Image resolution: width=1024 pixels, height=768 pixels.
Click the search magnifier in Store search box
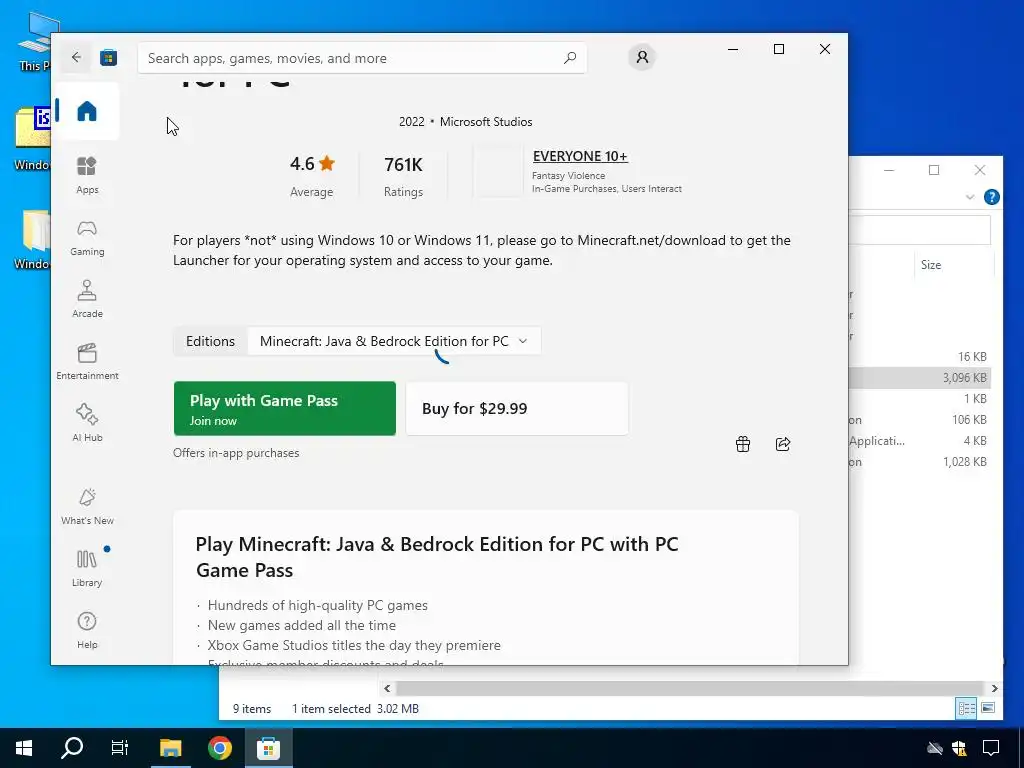coord(569,58)
